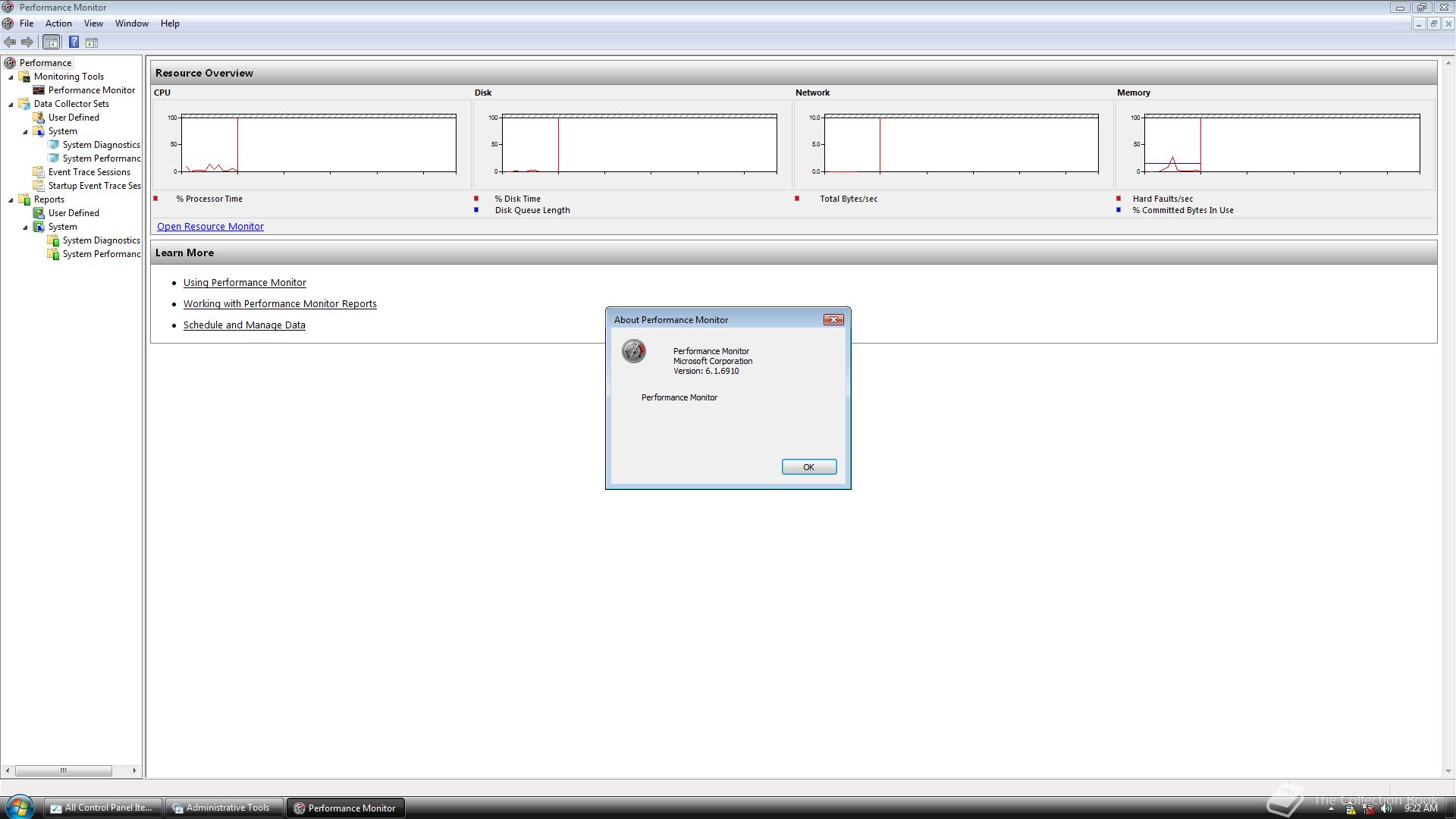Open the Action menu

point(58,24)
